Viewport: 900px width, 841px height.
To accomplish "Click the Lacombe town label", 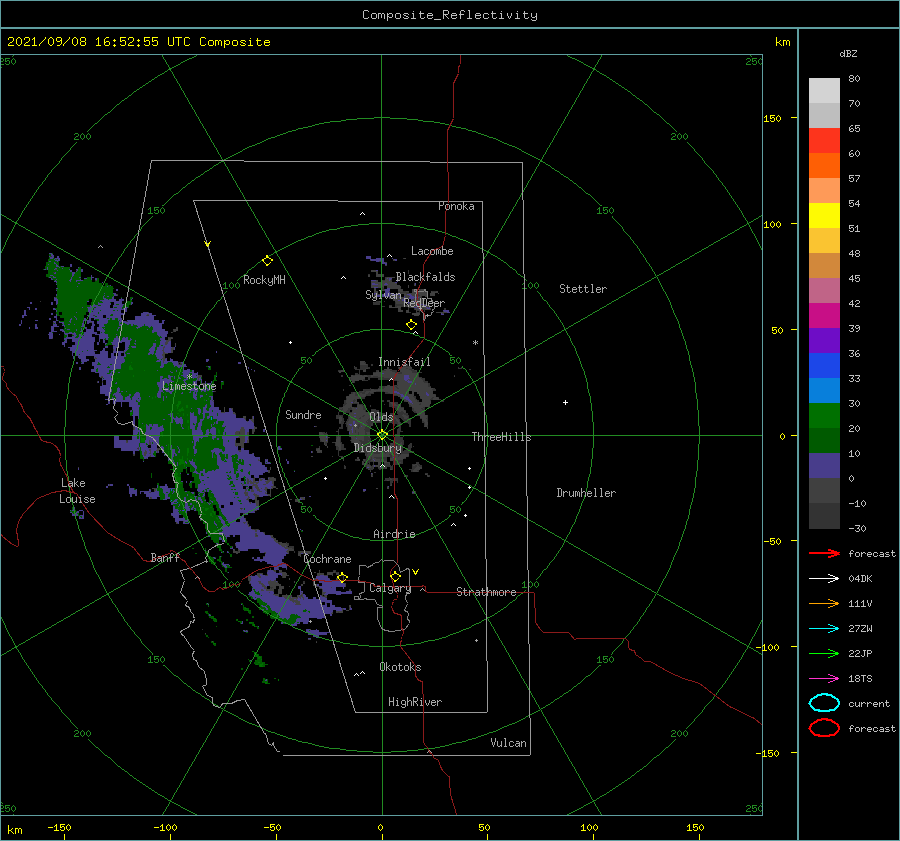I will click(432, 251).
